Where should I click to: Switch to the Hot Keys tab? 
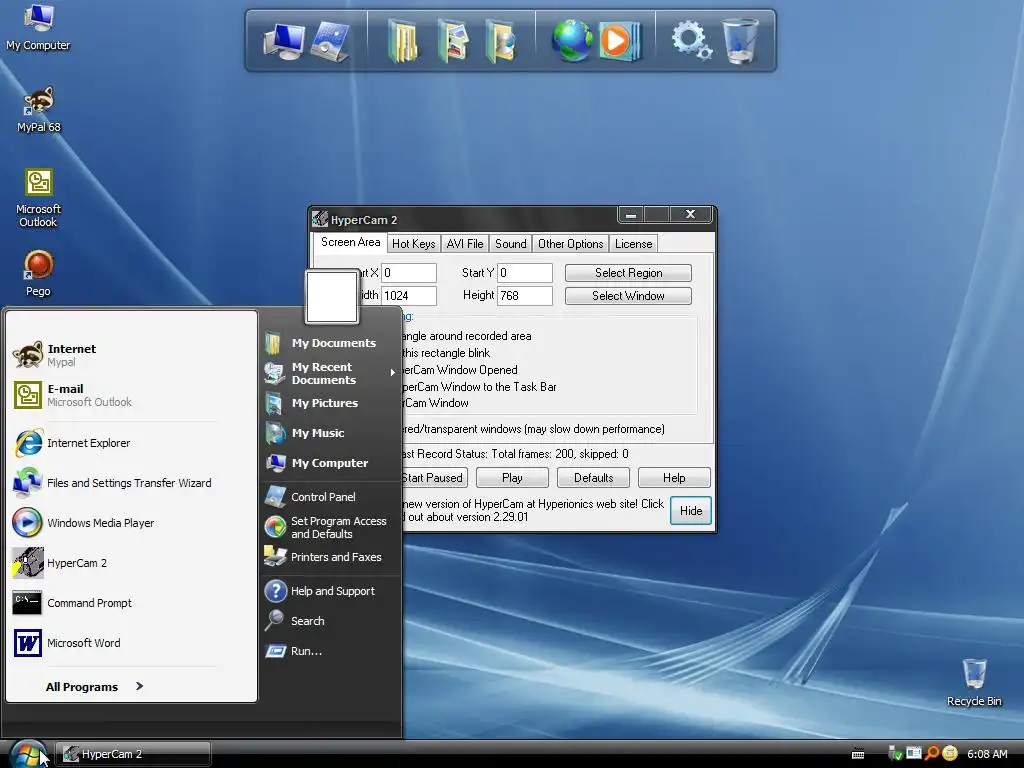tap(413, 244)
